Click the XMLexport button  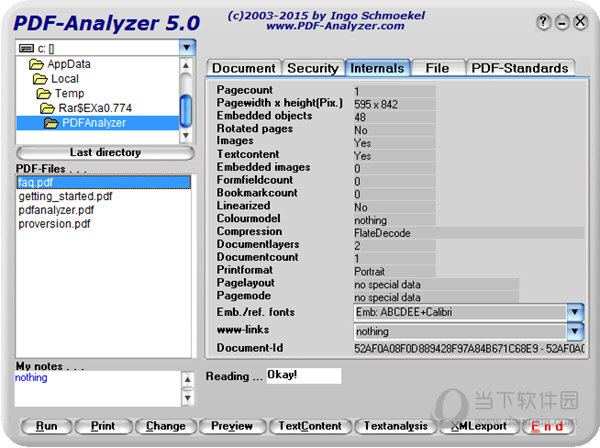[479, 426]
